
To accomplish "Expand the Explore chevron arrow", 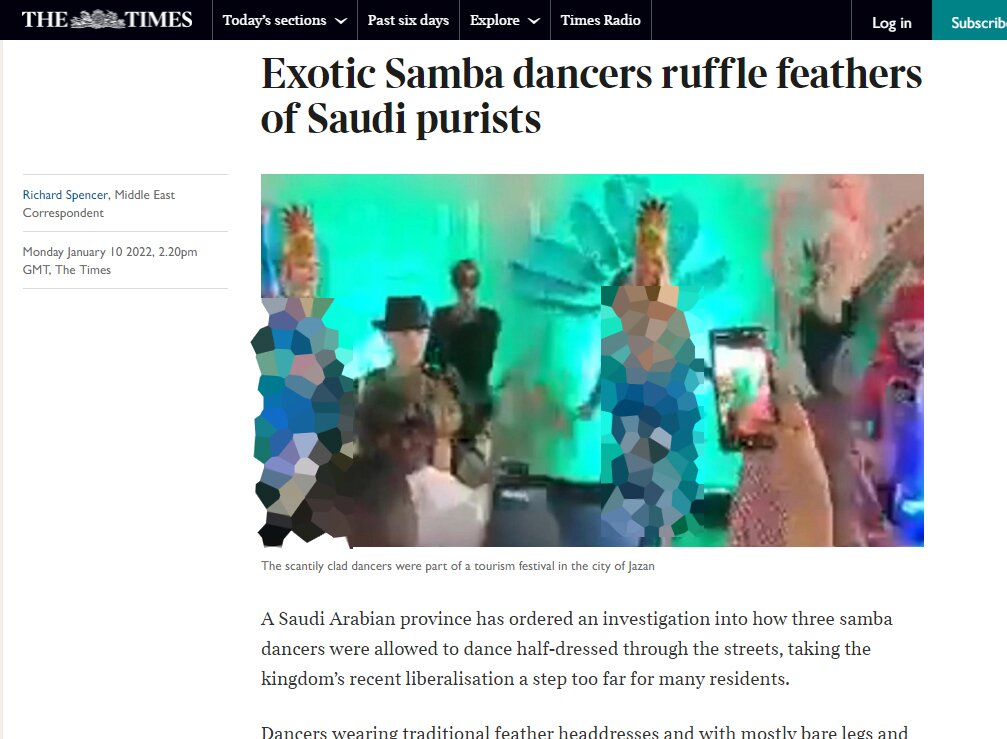I will pyautogui.click(x=533, y=21).
